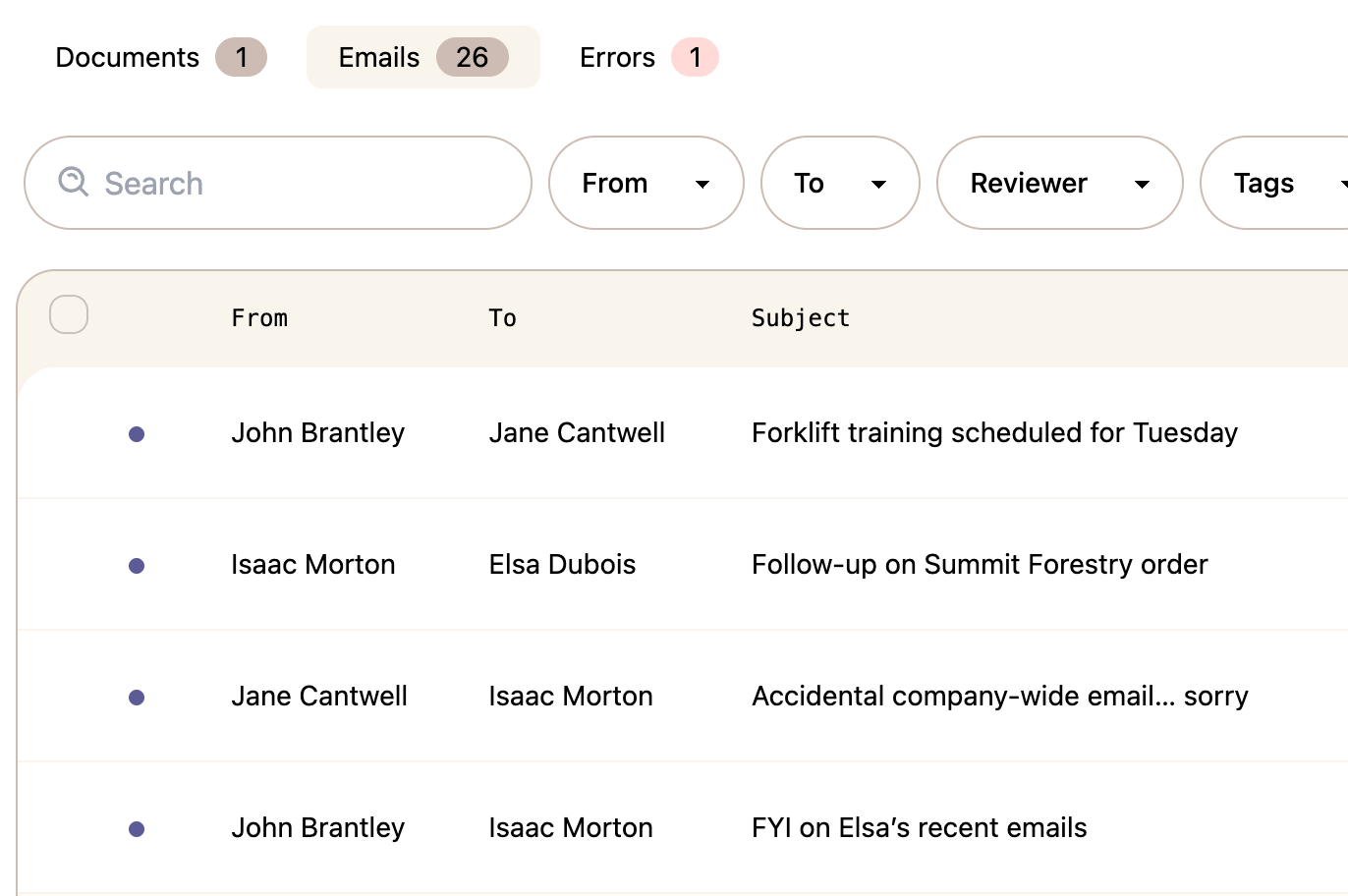Click the magnifier search icon
This screenshot has width=1348, height=896.
pyautogui.click(x=74, y=182)
